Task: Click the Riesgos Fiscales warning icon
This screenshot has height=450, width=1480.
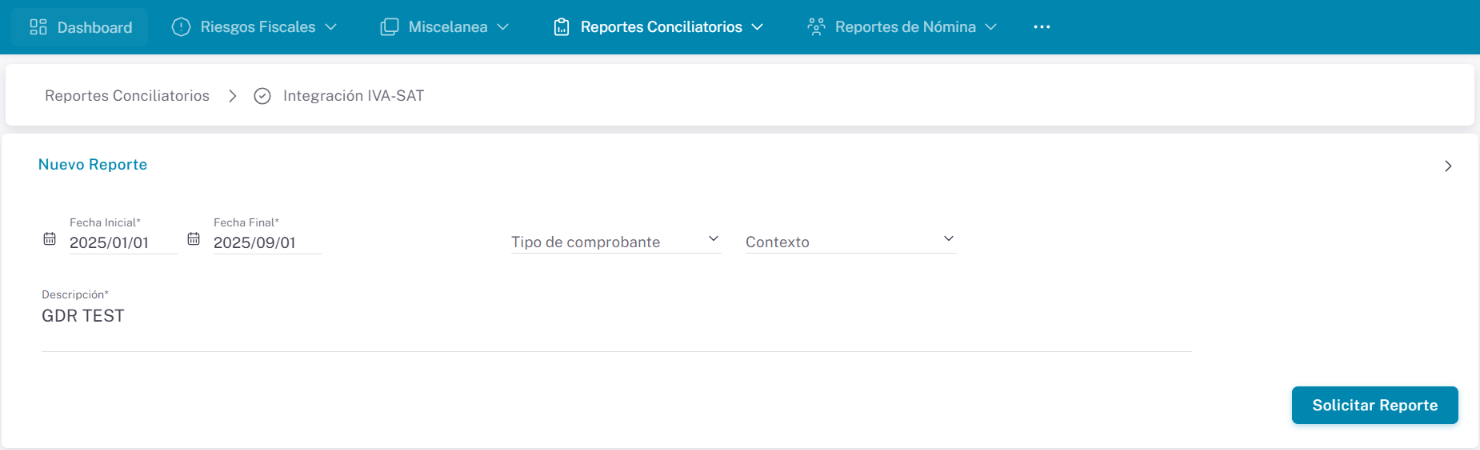Action: pyautogui.click(x=181, y=27)
